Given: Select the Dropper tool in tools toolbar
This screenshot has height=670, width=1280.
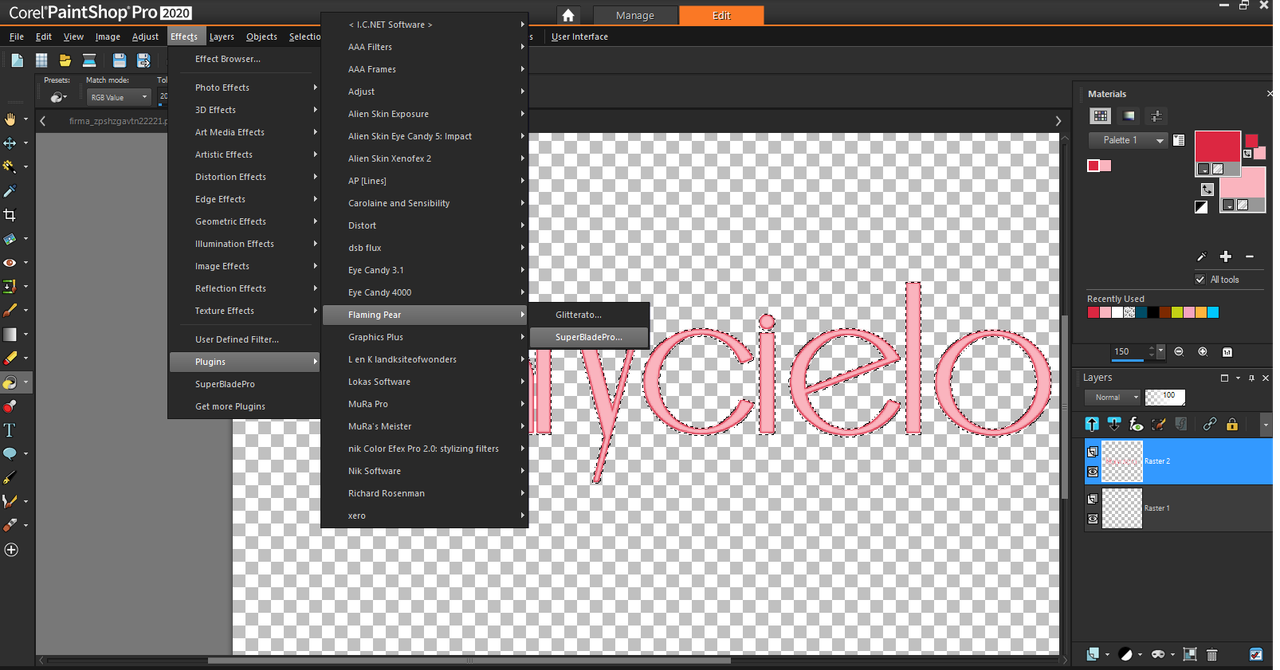Looking at the screenshot, I should pos(10,191).
